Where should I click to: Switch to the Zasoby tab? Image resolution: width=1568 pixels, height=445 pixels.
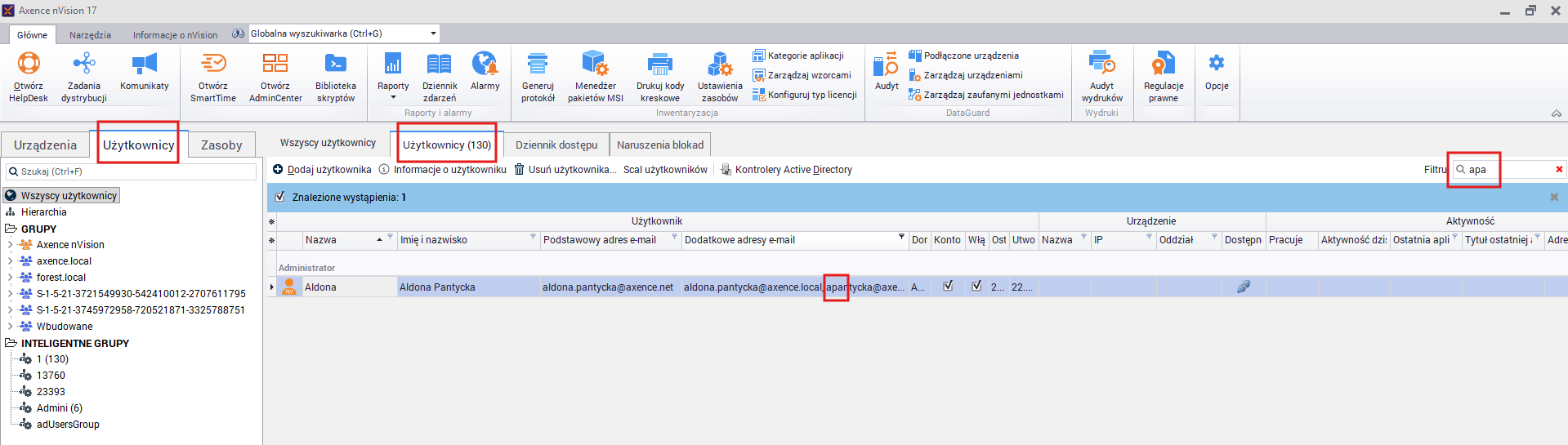pyautogui.click(x=221, y=145)
